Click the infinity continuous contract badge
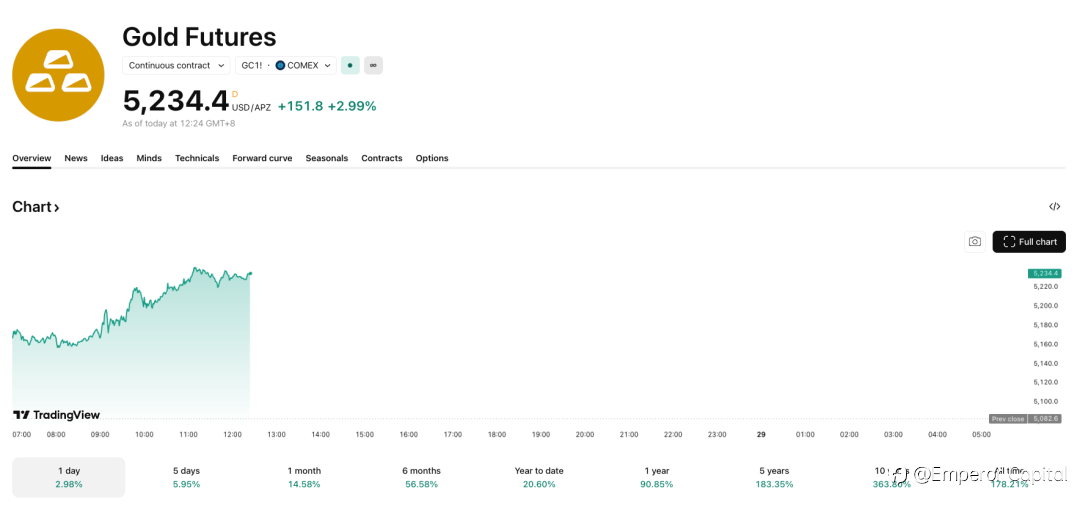 coord(373,65)
